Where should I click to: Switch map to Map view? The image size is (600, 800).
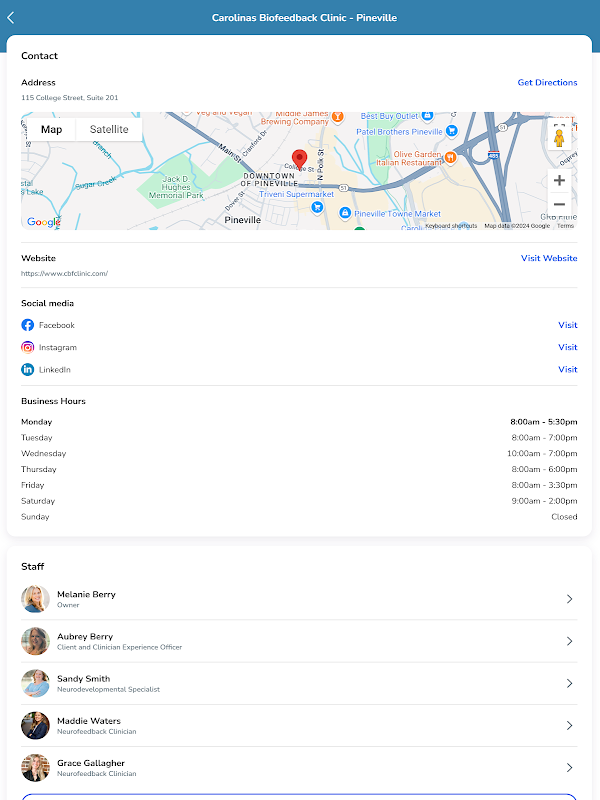pos(52,130)
